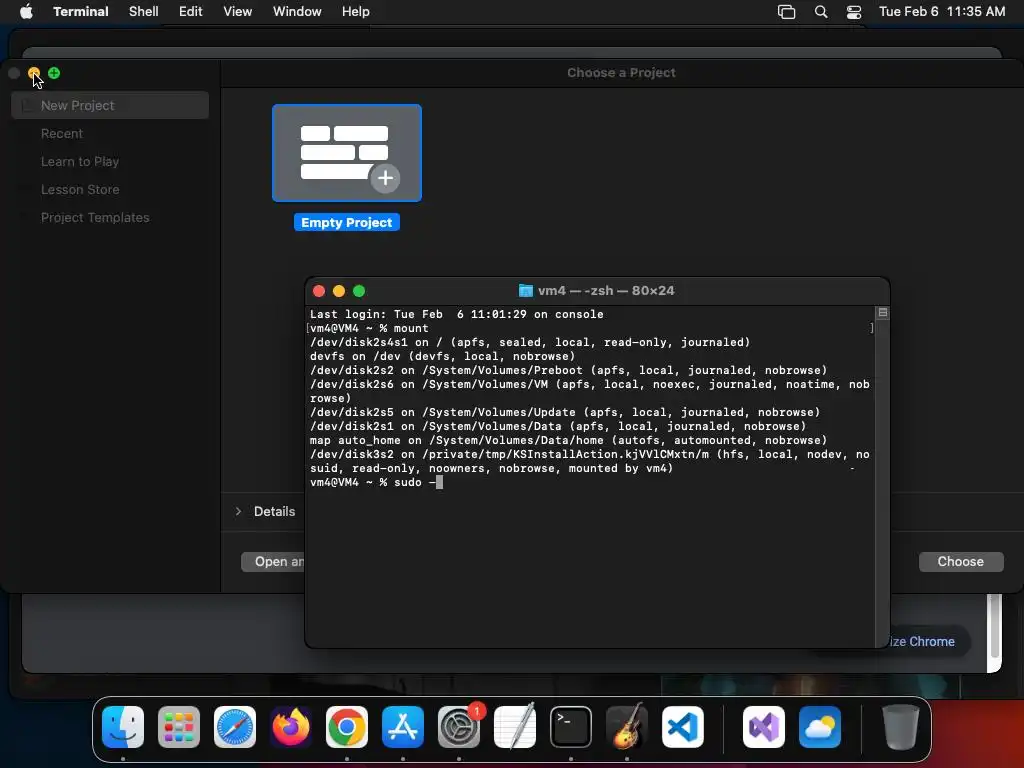Switch to GarageBand via the Dock icon
This screenshot has width=1024, height=768.
click(x=627, y=727)
